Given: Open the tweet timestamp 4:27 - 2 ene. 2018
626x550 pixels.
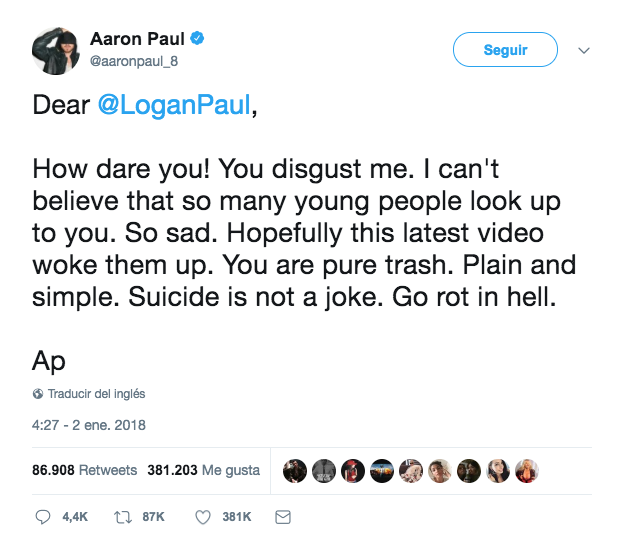Looking at the screenshot, I should click(89, 425).
